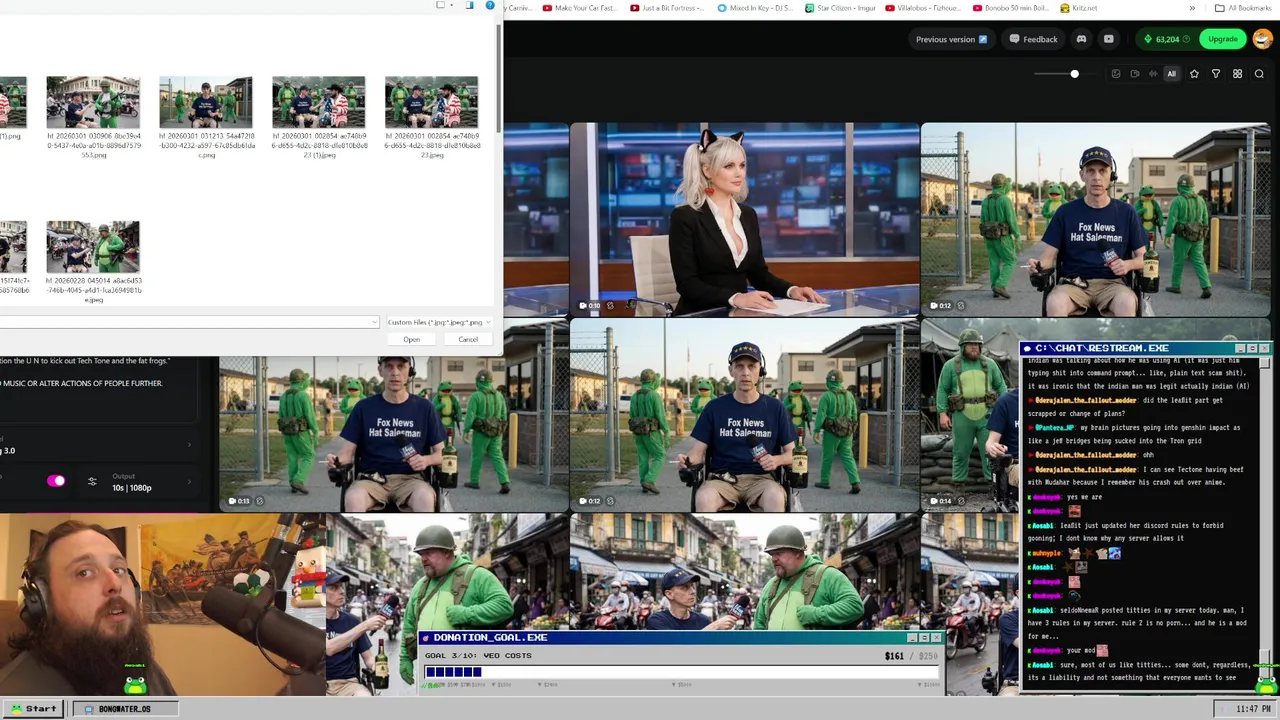Screen dimensions: 1280x720
Task: Expand the bookmarks overflow chevron
Action: 1192,8
